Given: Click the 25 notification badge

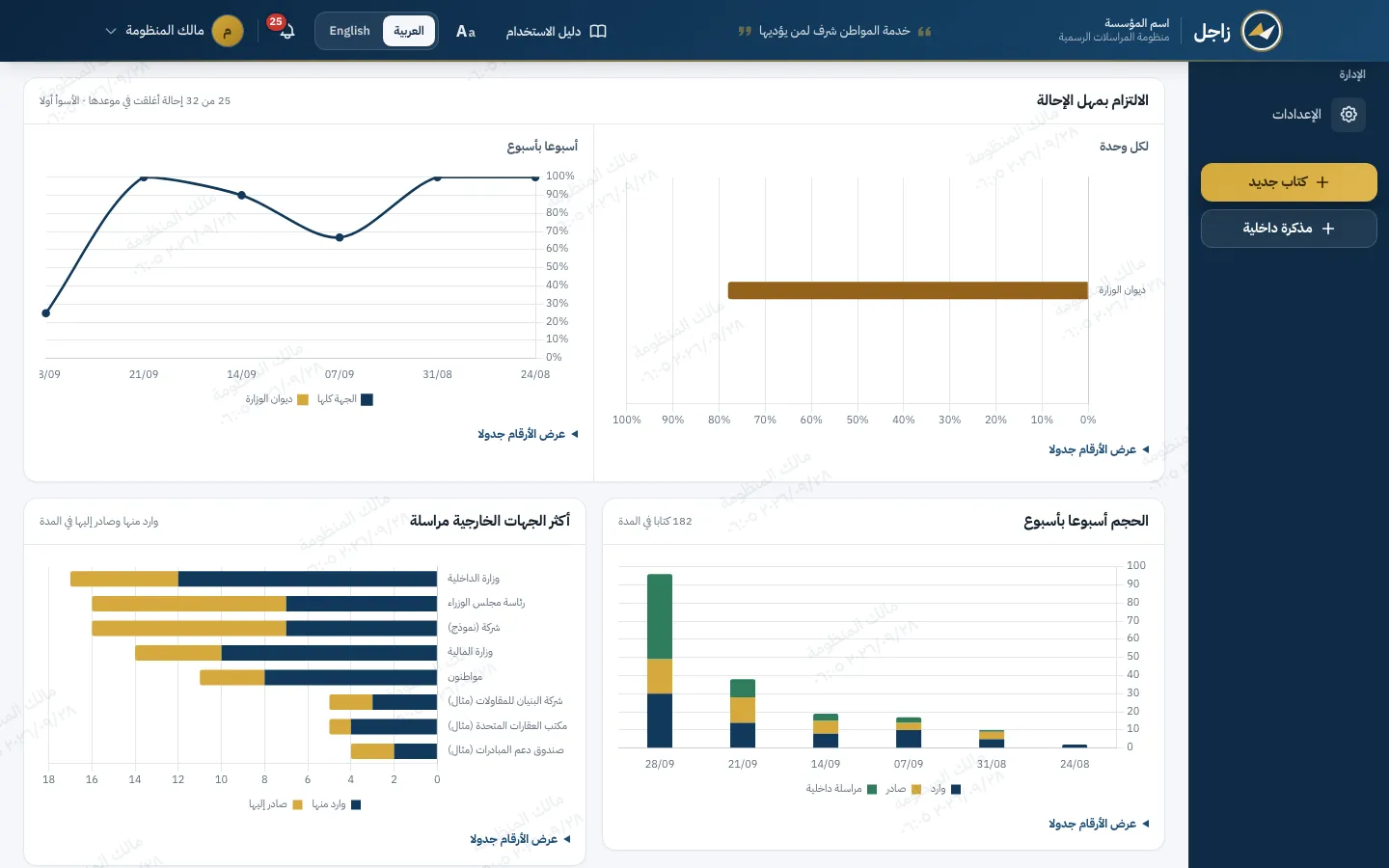Looking at the screenshot, I should [x=276, y=21].
